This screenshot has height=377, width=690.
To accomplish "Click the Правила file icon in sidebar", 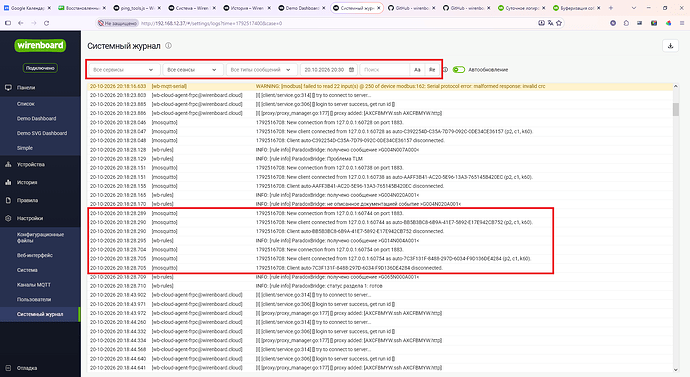I will click(8, 200).
